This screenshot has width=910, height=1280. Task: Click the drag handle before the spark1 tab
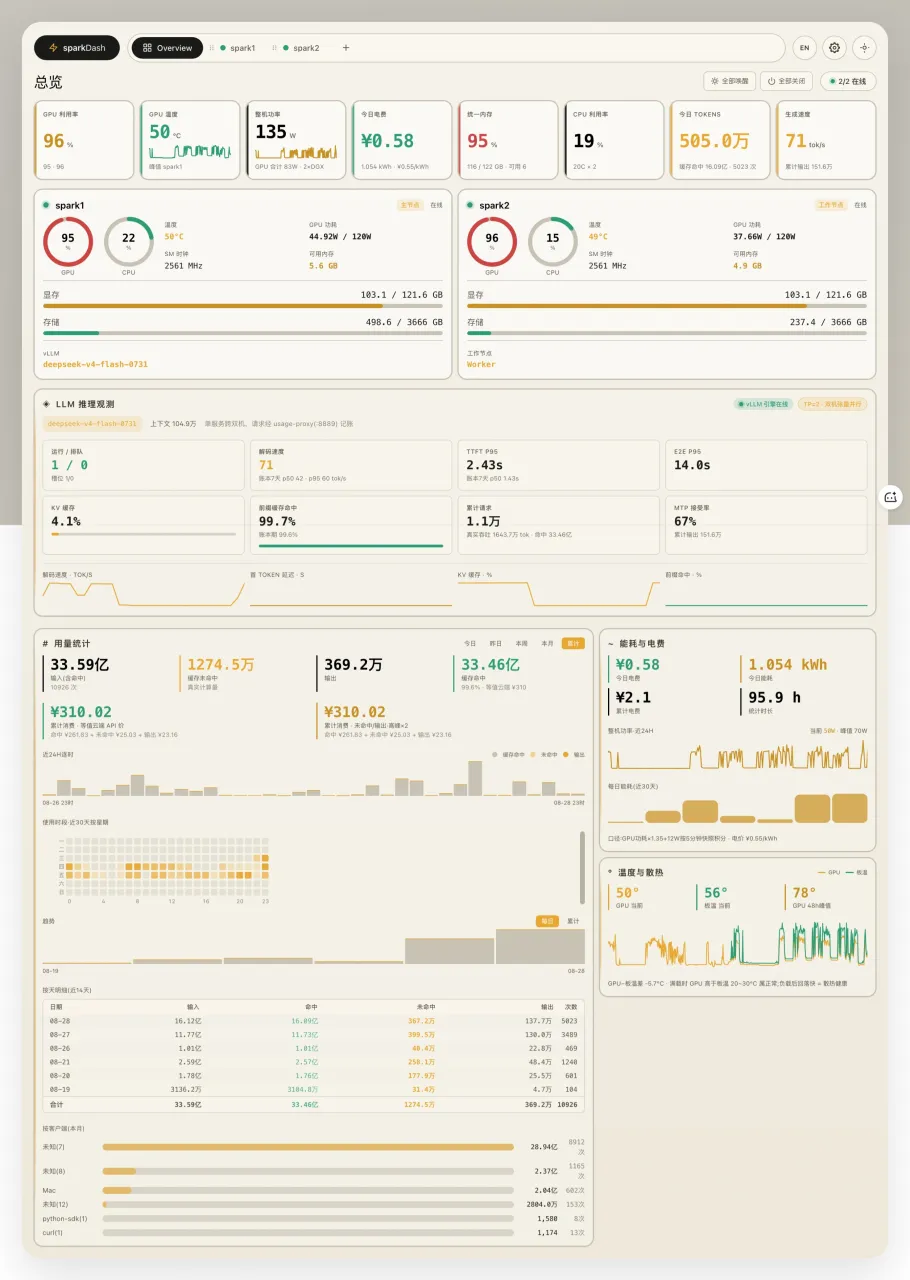pyautogui.click(x=212, y=48)
